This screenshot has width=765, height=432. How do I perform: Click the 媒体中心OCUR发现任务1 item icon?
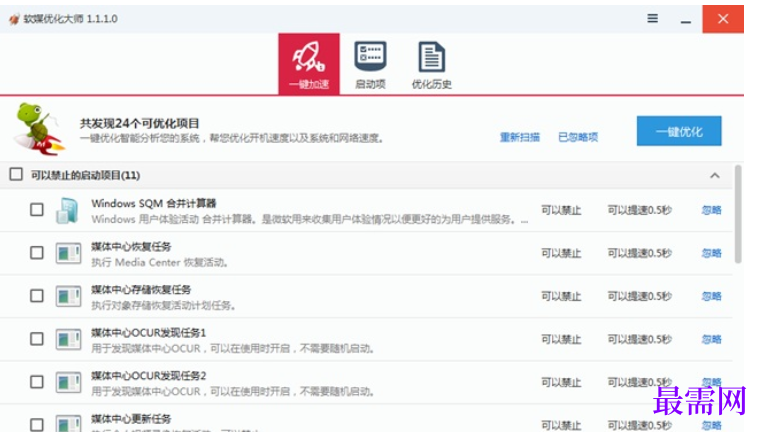[x=68, y=339]
